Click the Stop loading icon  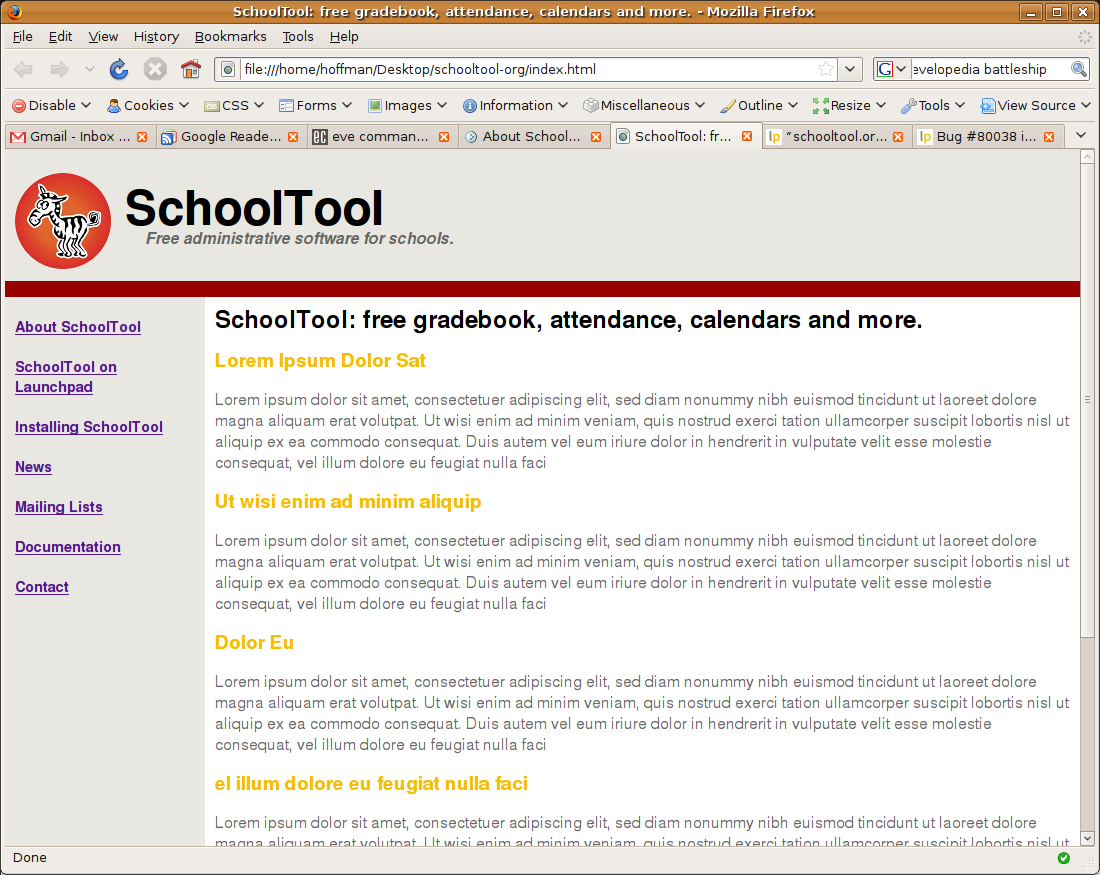tap(155, 69)
